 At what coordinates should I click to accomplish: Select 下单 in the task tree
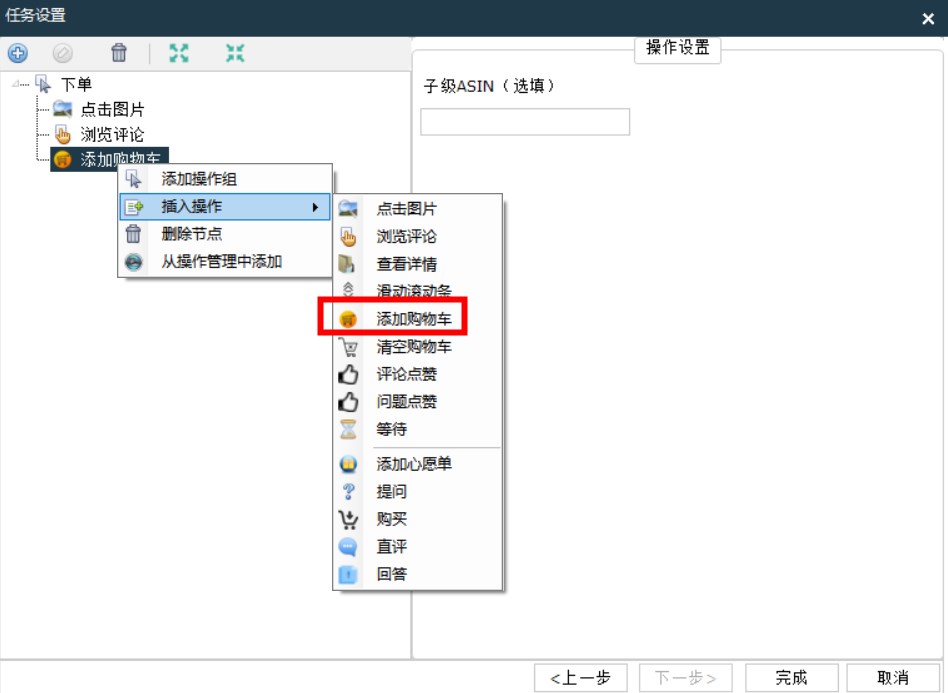(x=76, y=84)
